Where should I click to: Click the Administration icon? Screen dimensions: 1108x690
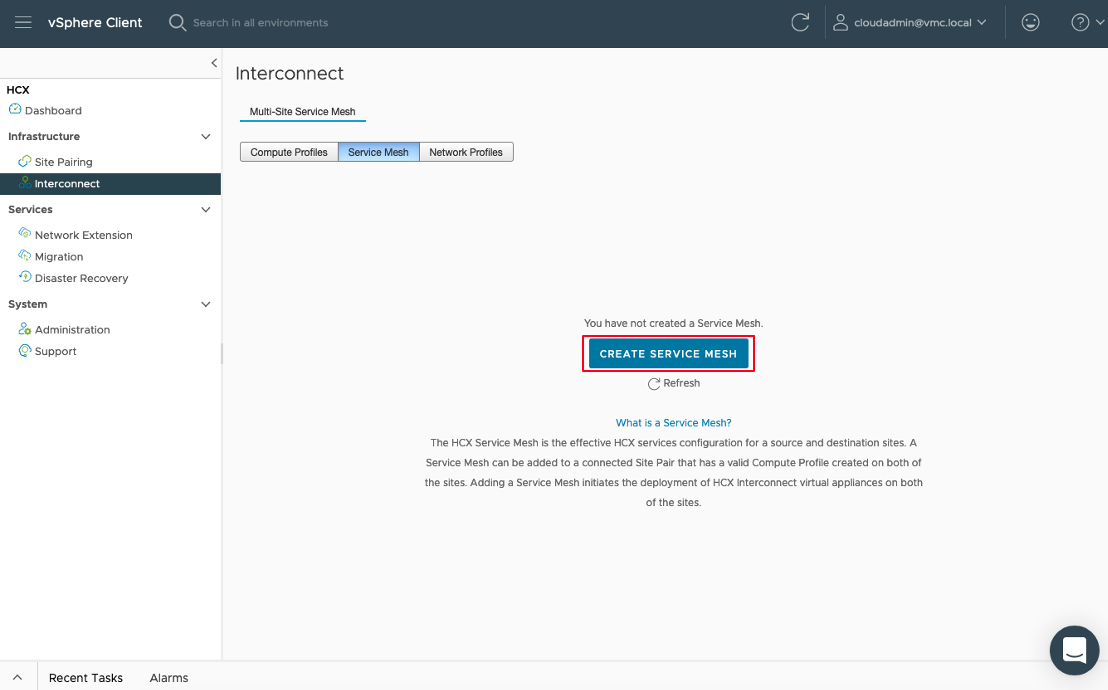click(x=25, y=329)
